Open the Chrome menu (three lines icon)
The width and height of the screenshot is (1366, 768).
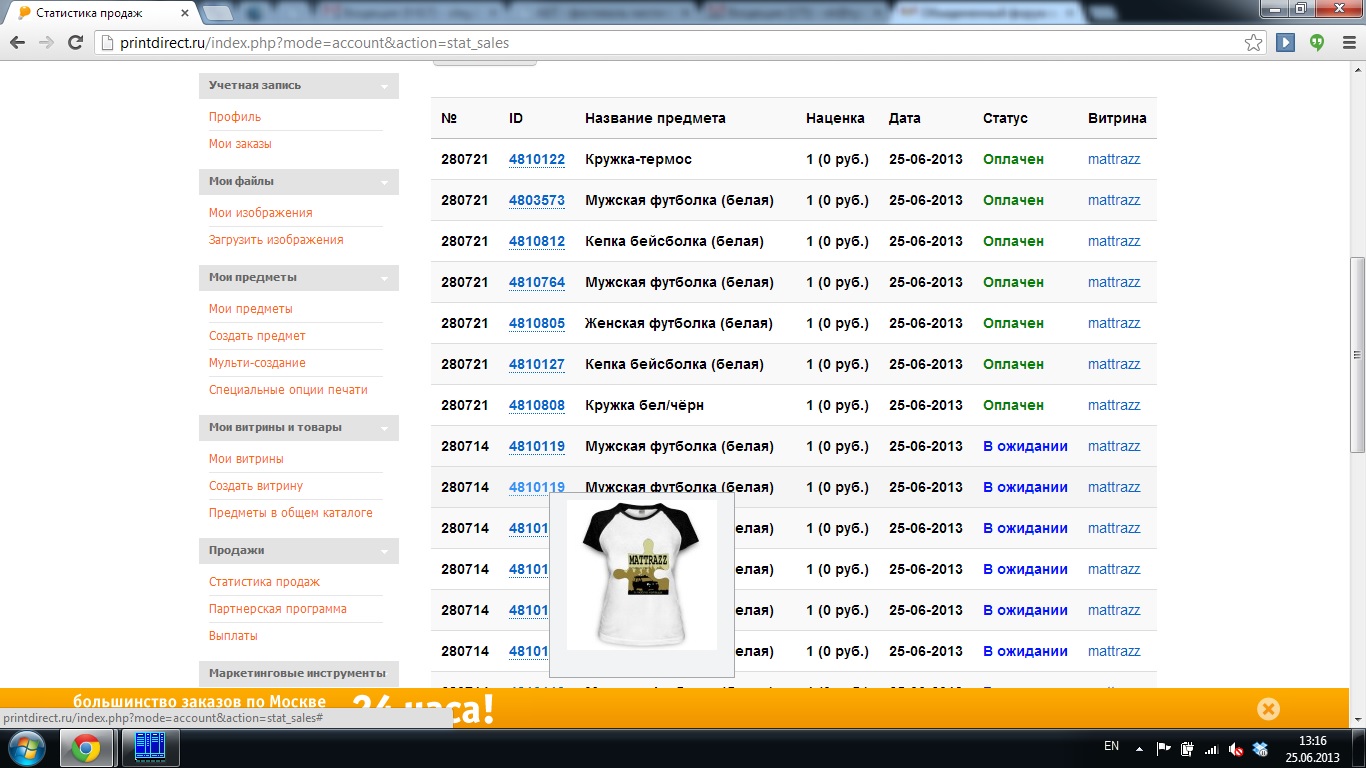click(1348, 43)
